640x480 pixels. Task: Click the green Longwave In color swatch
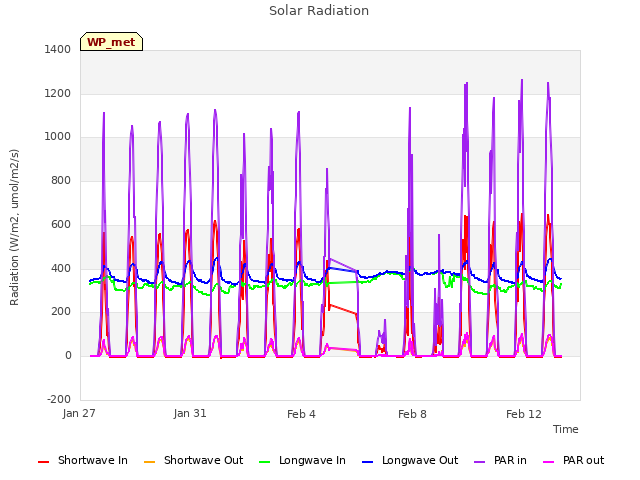tap(265, 462)
